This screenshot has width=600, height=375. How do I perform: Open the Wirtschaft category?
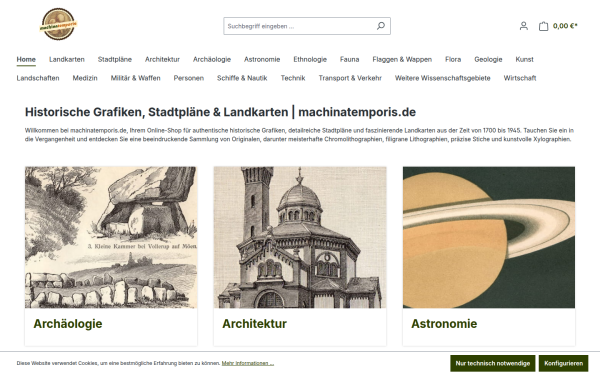tap(520, 78)
